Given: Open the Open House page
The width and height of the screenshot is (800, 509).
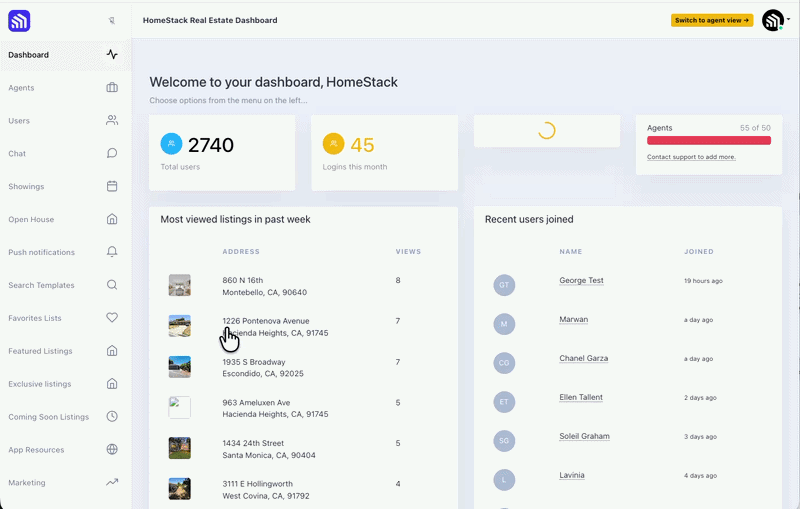Looking at the screenshot, I should tap(65, 219).
